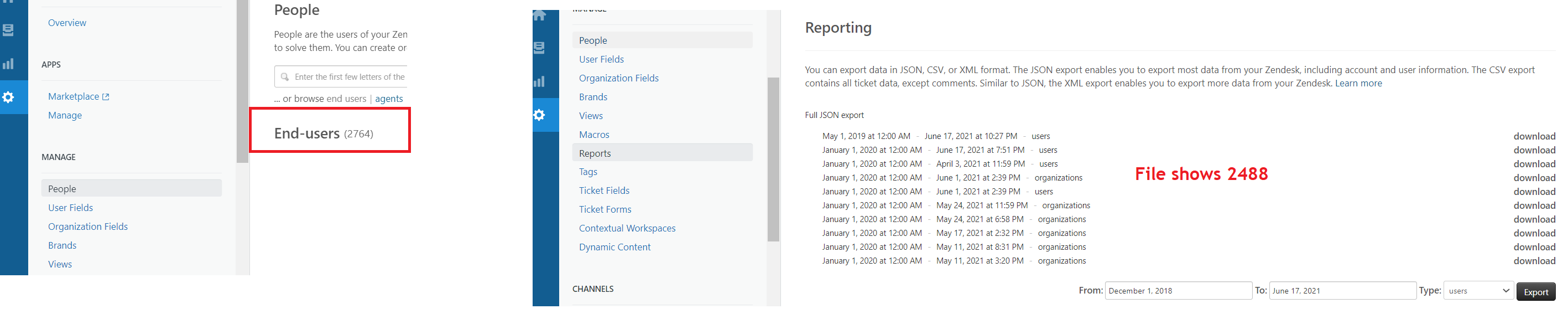The width and height of the screenshot is (1568, 319).
Task: Download the May 1, 2019 users export
Action: click(1534, 136)
